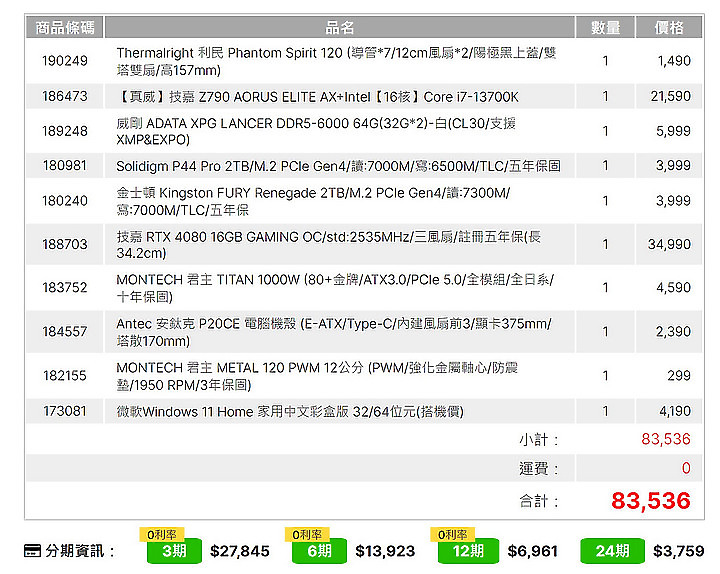720x574 pixels.
Task: Click the 數量 column header
Action: pyautogui.click(x=605, y=28)
